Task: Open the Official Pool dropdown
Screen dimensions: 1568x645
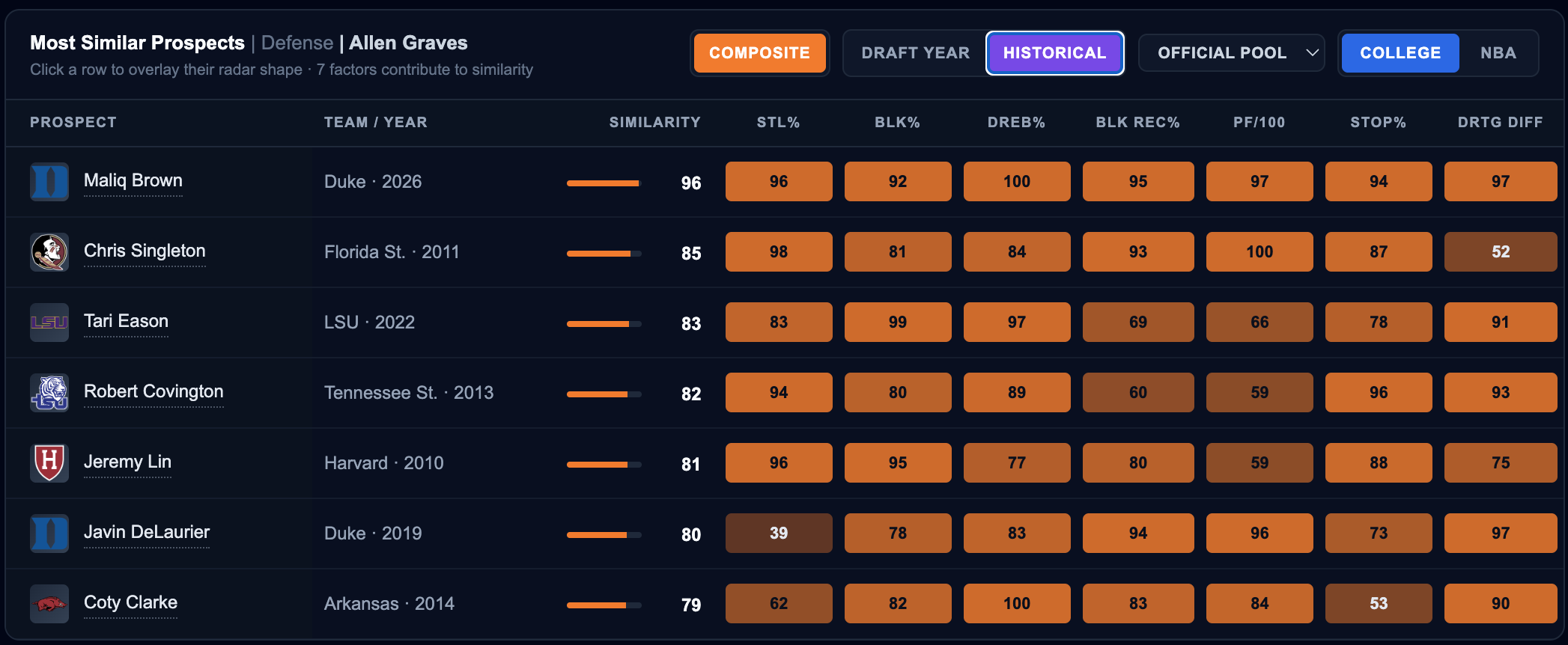Action: pos(1231,53)
